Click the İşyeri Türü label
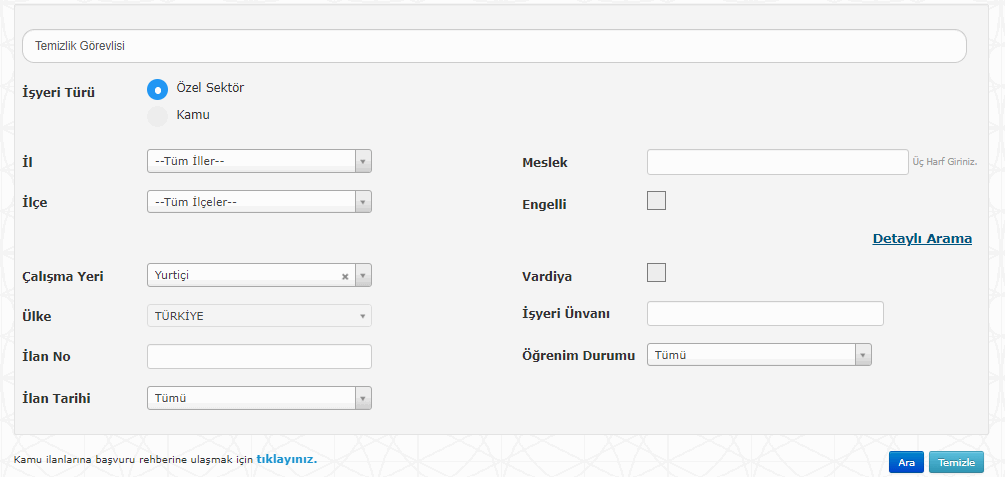1005x477 pixels. (59, 93)
